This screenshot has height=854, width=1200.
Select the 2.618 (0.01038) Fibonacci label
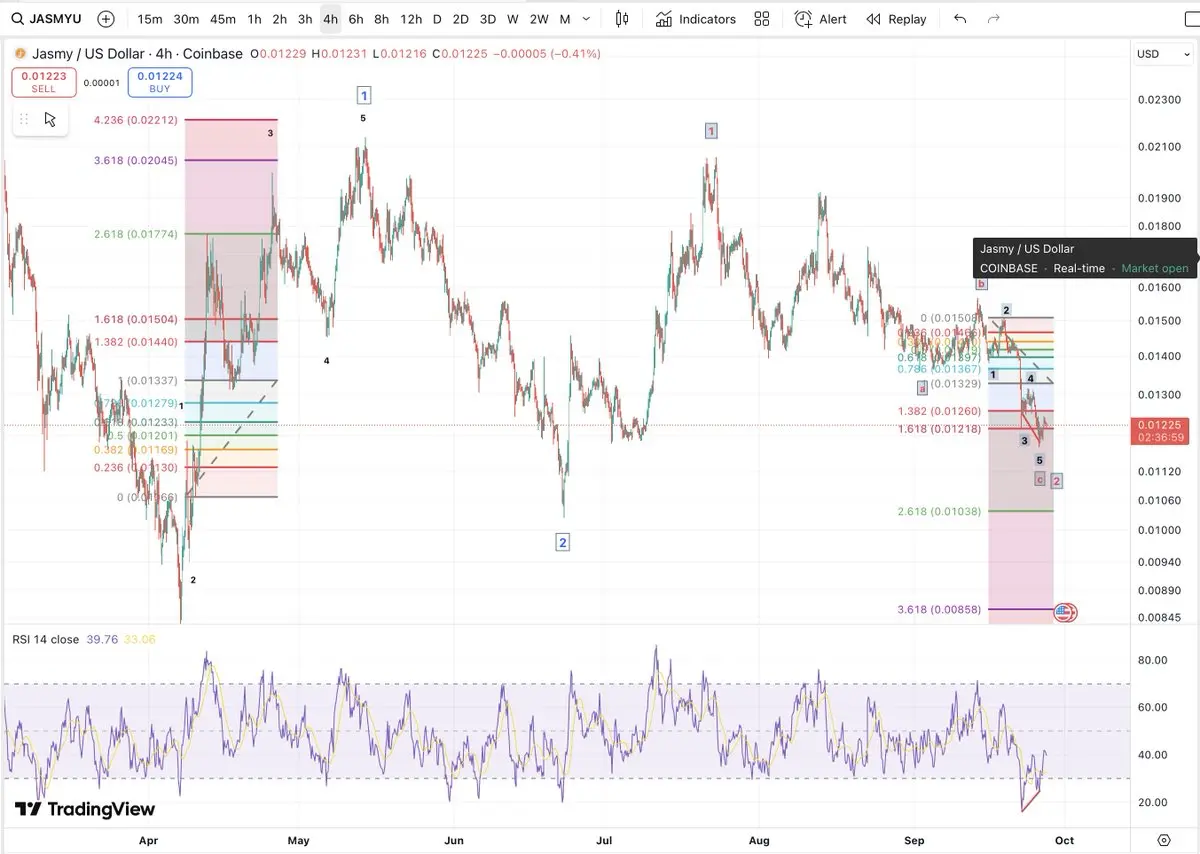(939, 511)
